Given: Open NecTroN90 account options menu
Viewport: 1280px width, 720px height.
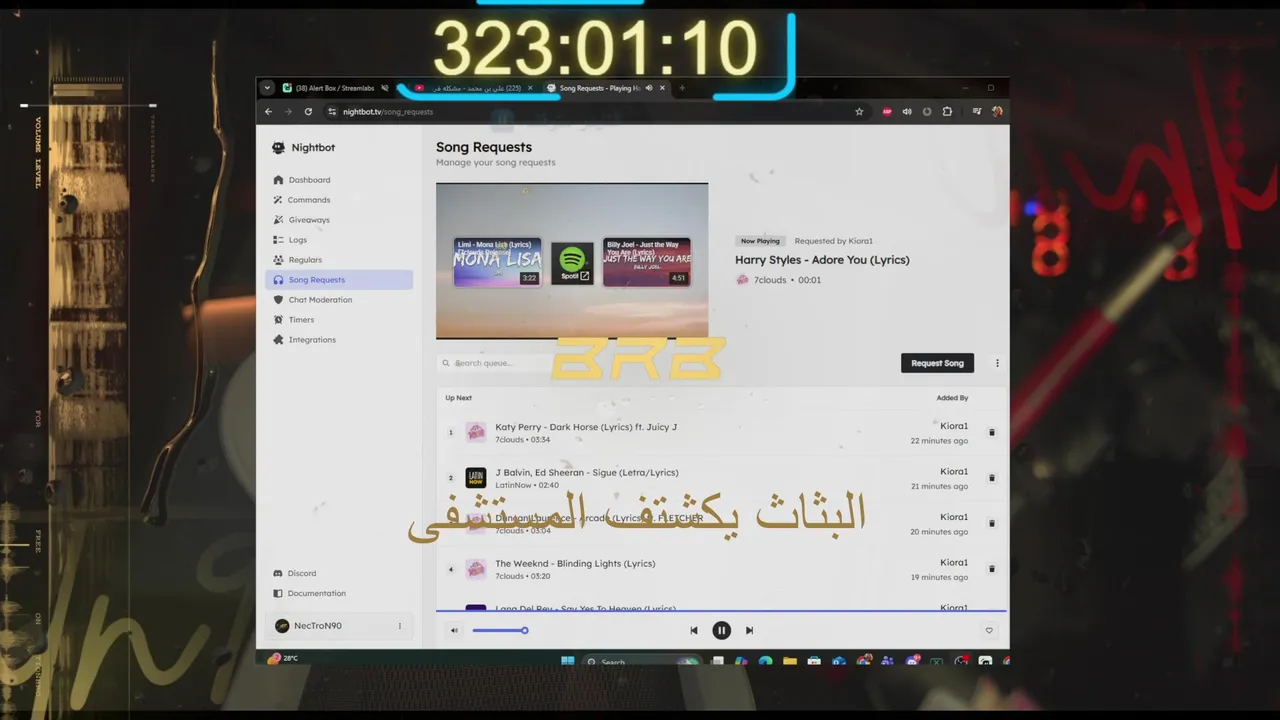Looking at the screenshot, I should coord(400,626).
